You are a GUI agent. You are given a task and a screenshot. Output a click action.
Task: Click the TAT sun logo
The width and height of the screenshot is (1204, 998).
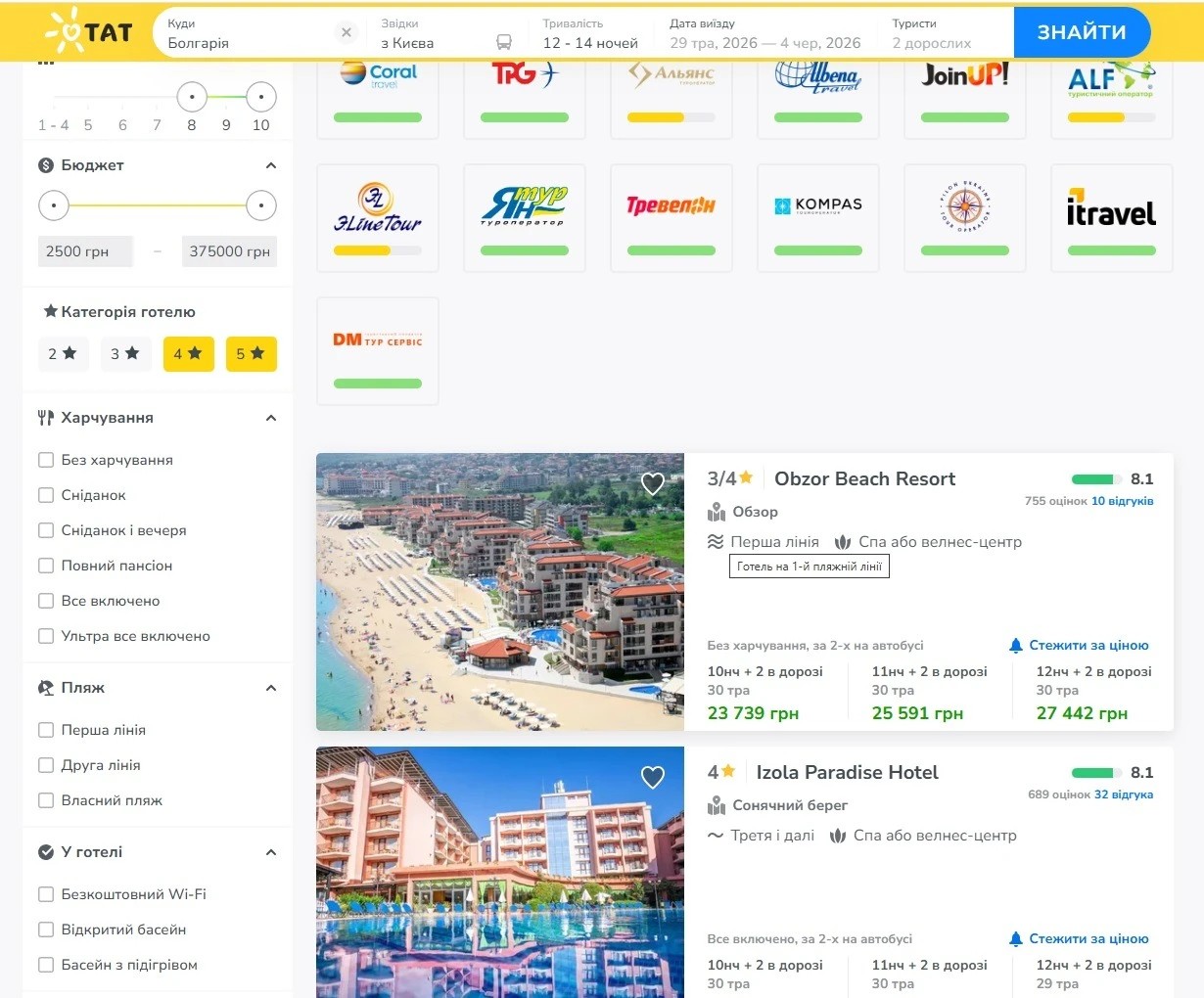tap(88, 32)
